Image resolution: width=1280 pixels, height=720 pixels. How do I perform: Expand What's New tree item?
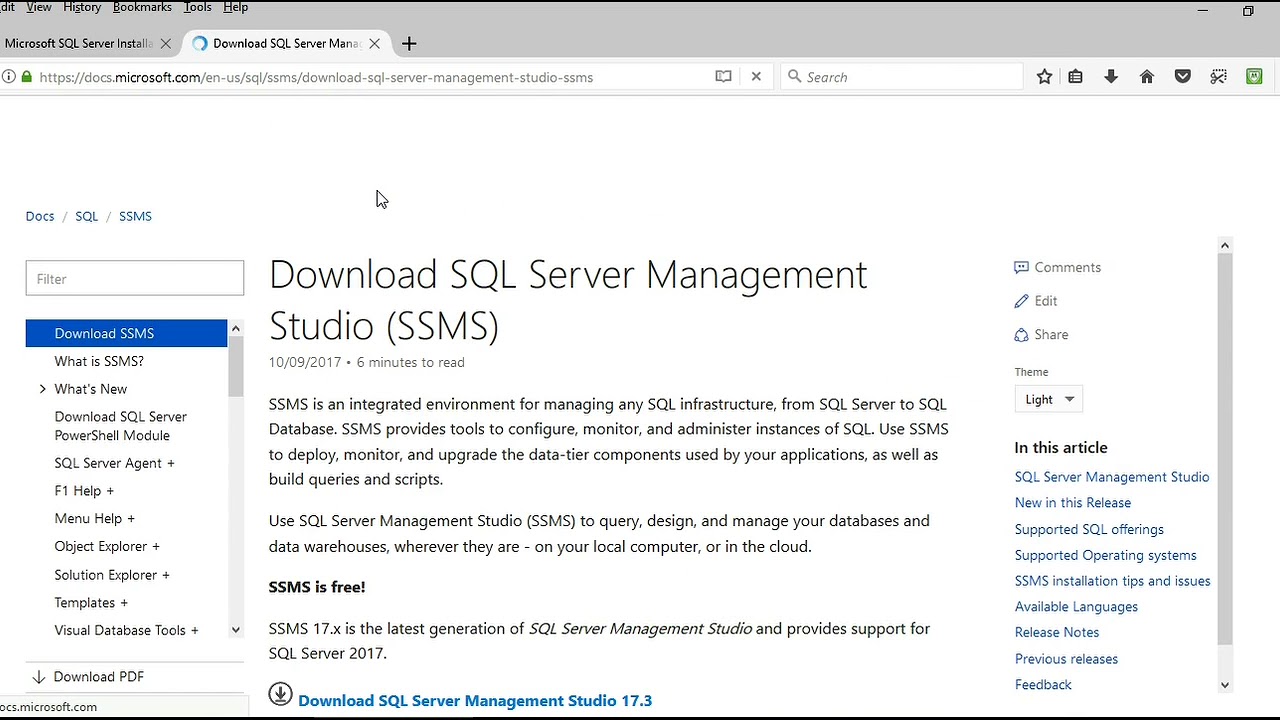click(43, 389)
